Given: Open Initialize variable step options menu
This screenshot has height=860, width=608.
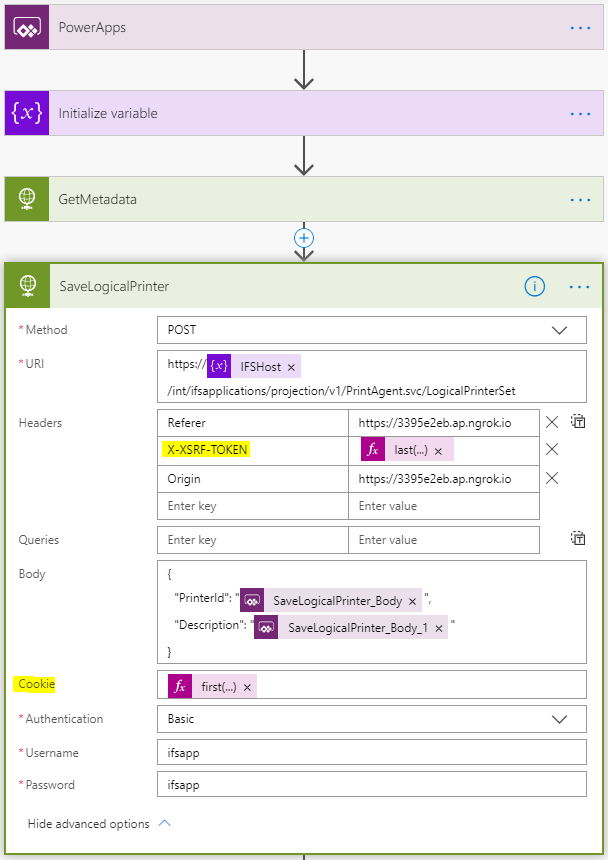Looking at the screenshot, I should click(x=580, y=114).
